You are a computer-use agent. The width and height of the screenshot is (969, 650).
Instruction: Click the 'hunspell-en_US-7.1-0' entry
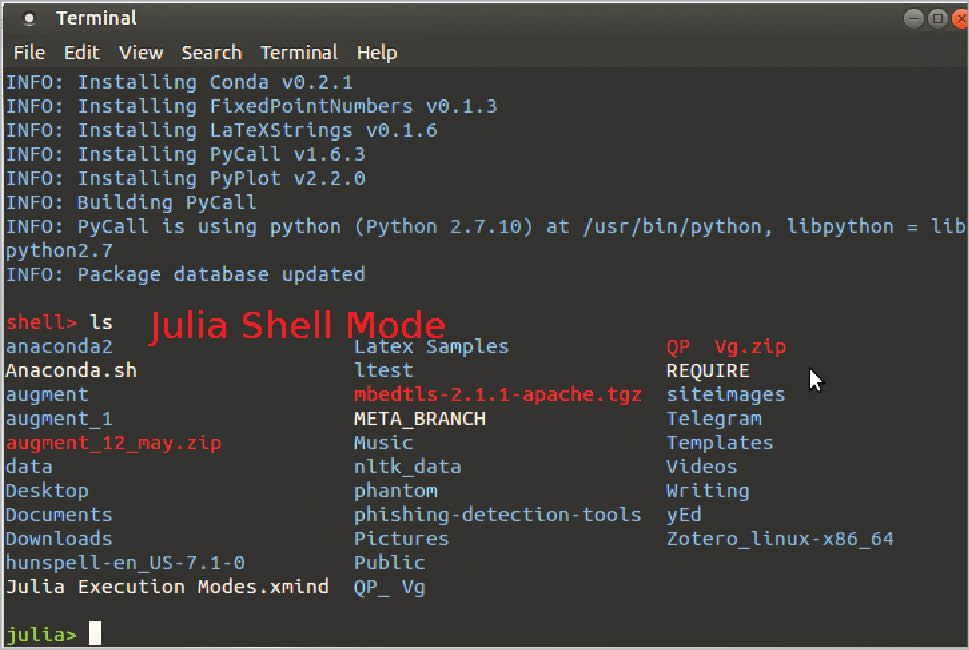click(x=125, y=563)
